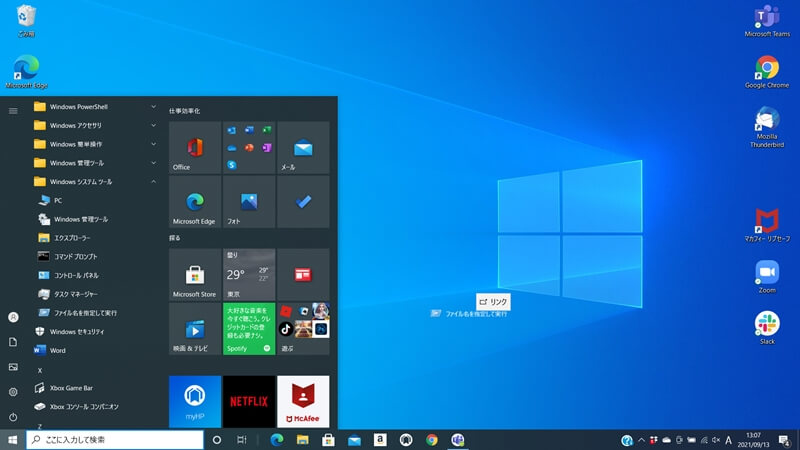Click the Windows Start button
The width and height of the screenshot is (800, 450).
coord(13,440)
